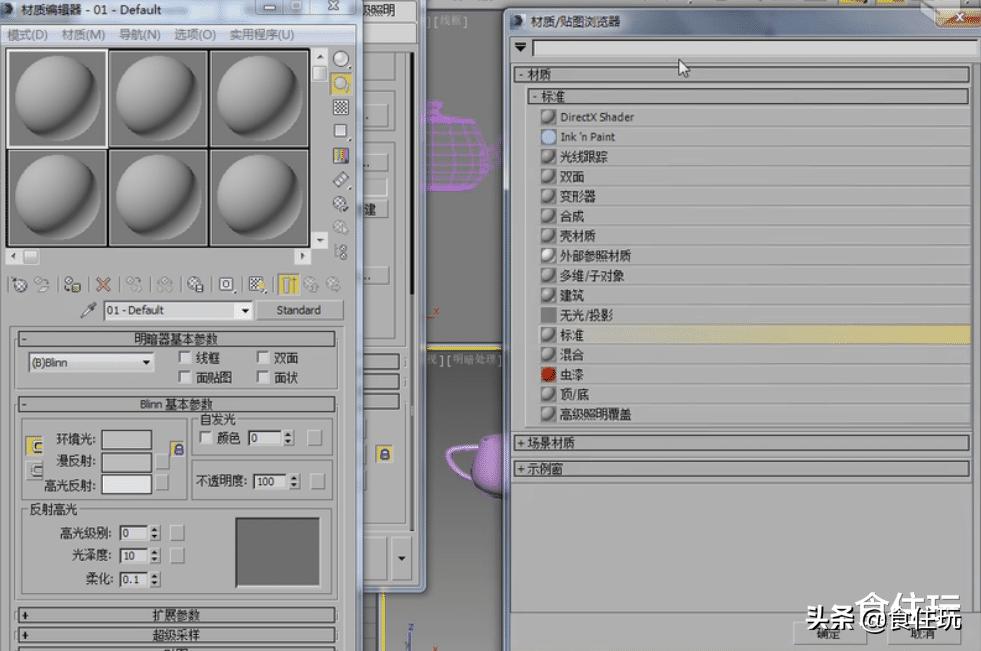The image size is (981, 651).
Task: Click the Standard material type button
Action: 298,310
